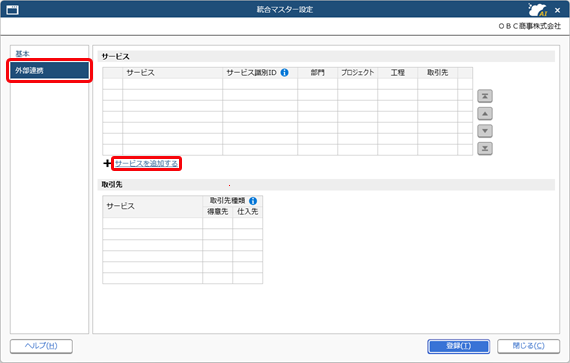The height and width of the screenshot is (363, 570).
Task: Click the サービス column header in service table
Action: [x=172, y=73]
